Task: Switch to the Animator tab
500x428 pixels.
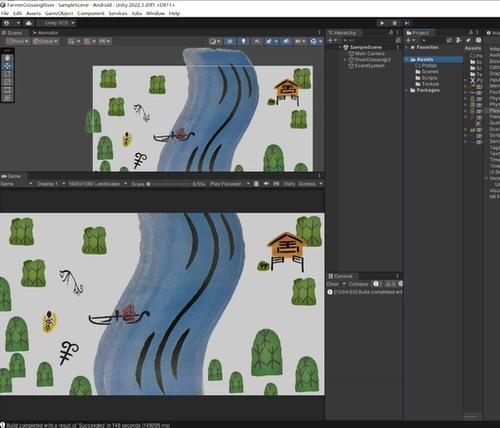Action: [45, 33]
